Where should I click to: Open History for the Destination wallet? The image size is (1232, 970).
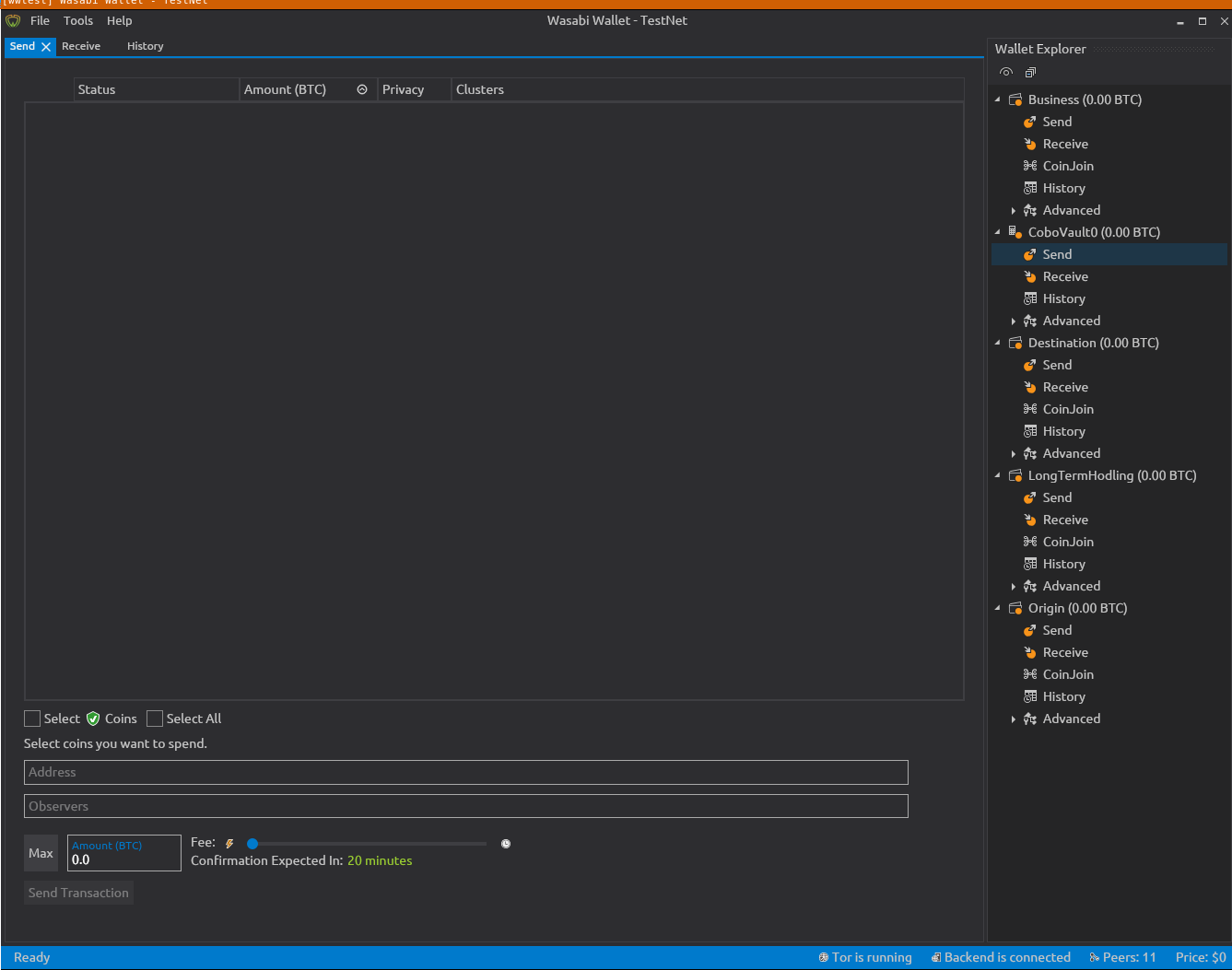pos(1064,430)
